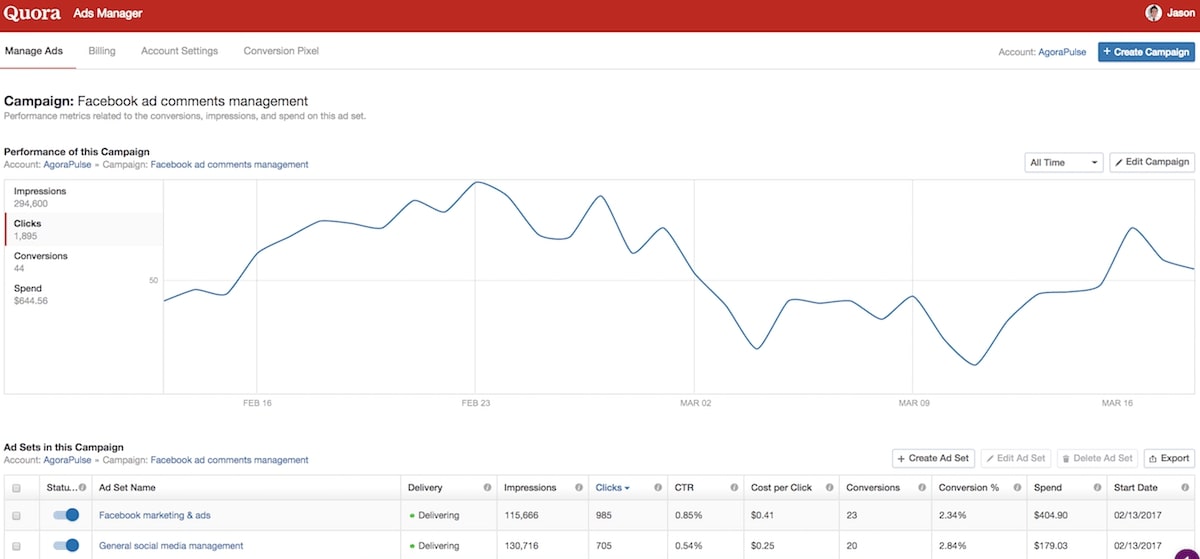Image resolution: width=1200 pixels, height=559 pixels.
Task: Click the info icon in Clicks column header
Action: coord(658,488)
